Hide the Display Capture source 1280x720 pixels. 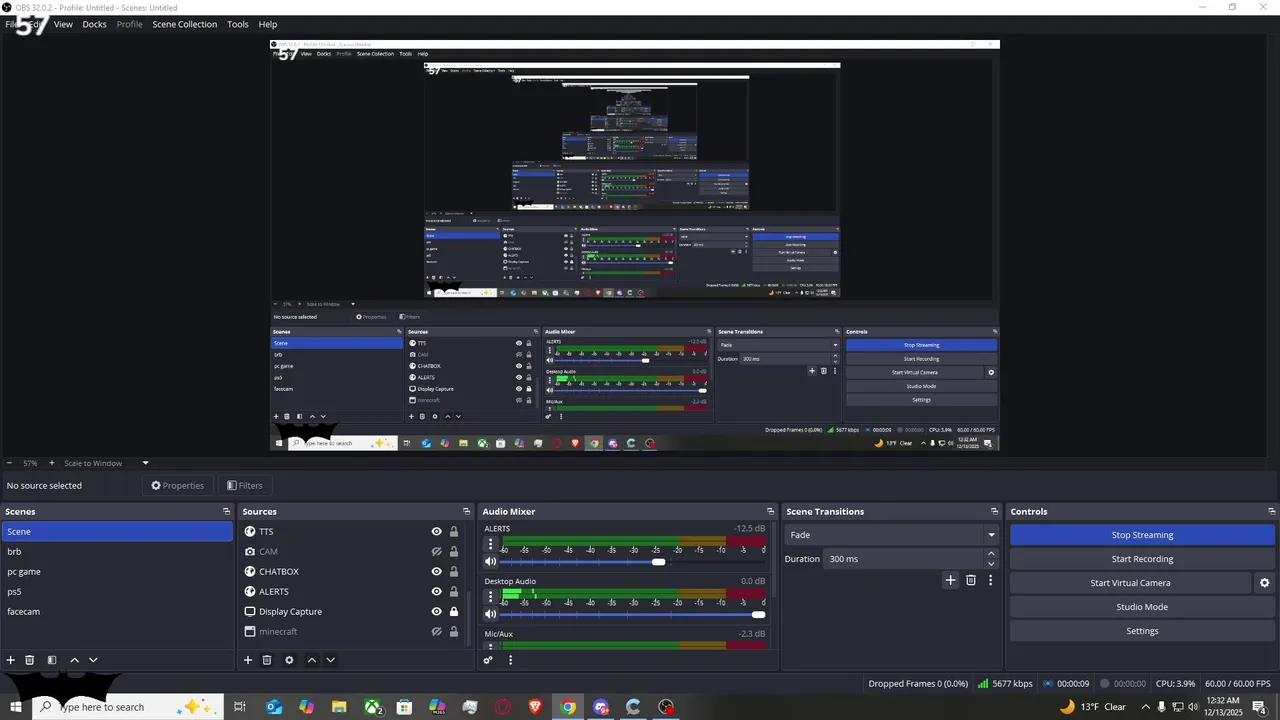[436, 612]
